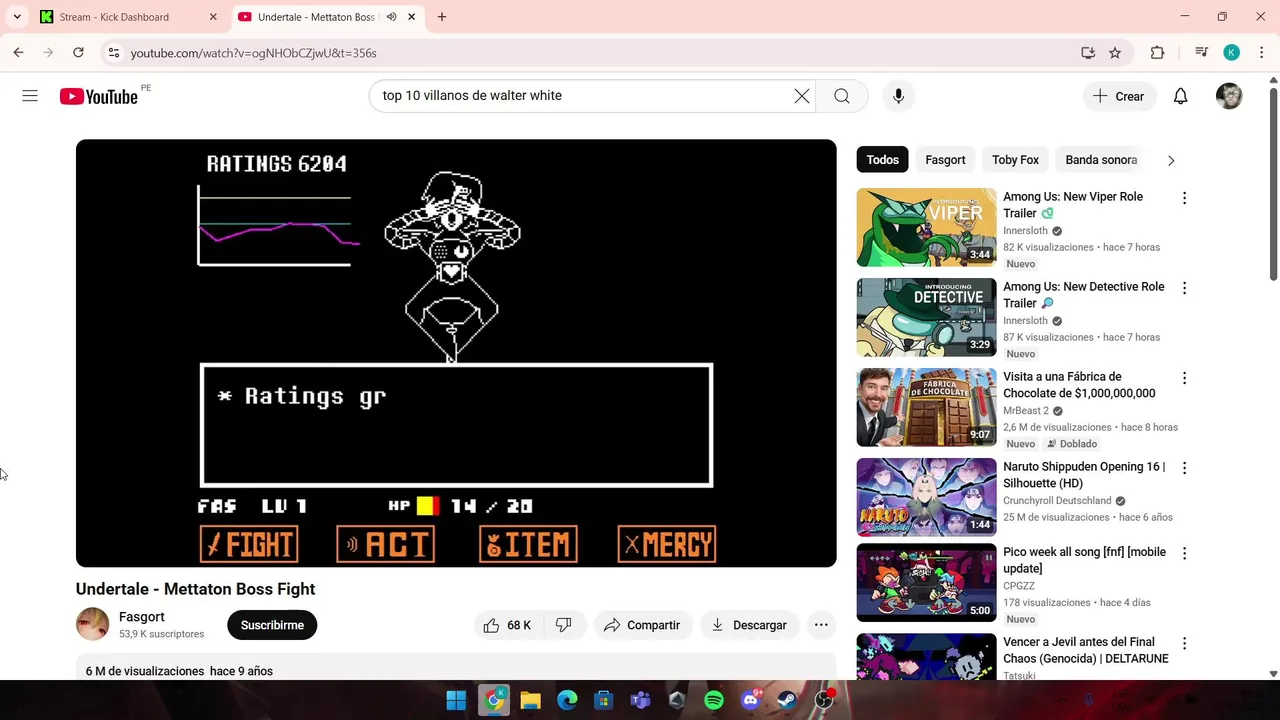Viewport: 1280px width, 720px height.
Task: Open options for MrBeast chocolate factory video
Action: click(1184, 378)
